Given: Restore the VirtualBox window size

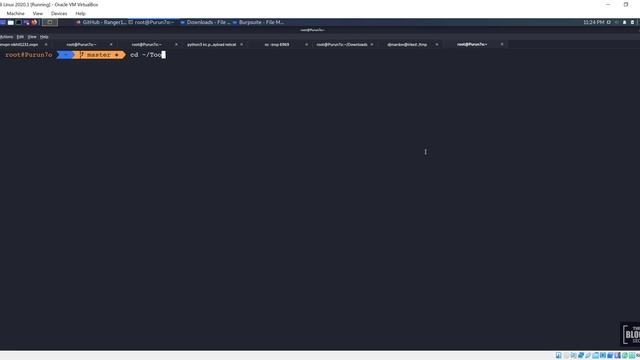Looking at the screenshot, I should pyautogui.click(x=626, y=4).
